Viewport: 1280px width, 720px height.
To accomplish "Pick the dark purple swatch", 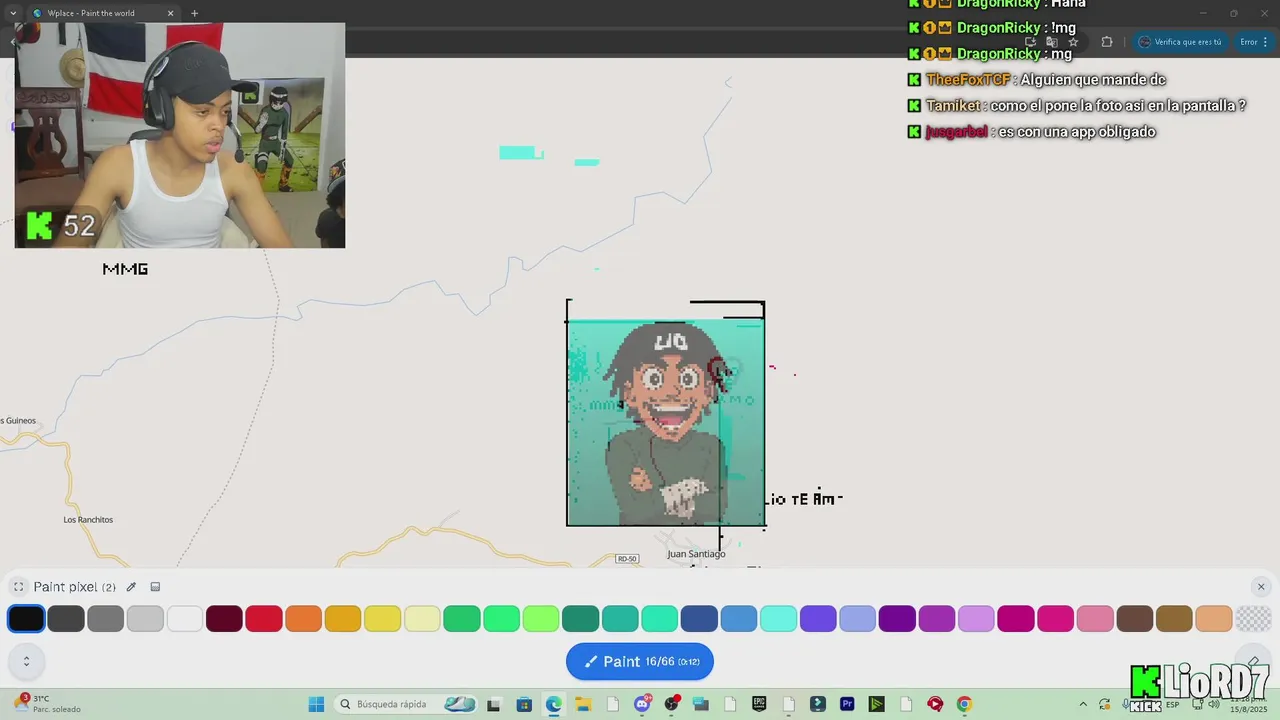I will coord(897,619).
